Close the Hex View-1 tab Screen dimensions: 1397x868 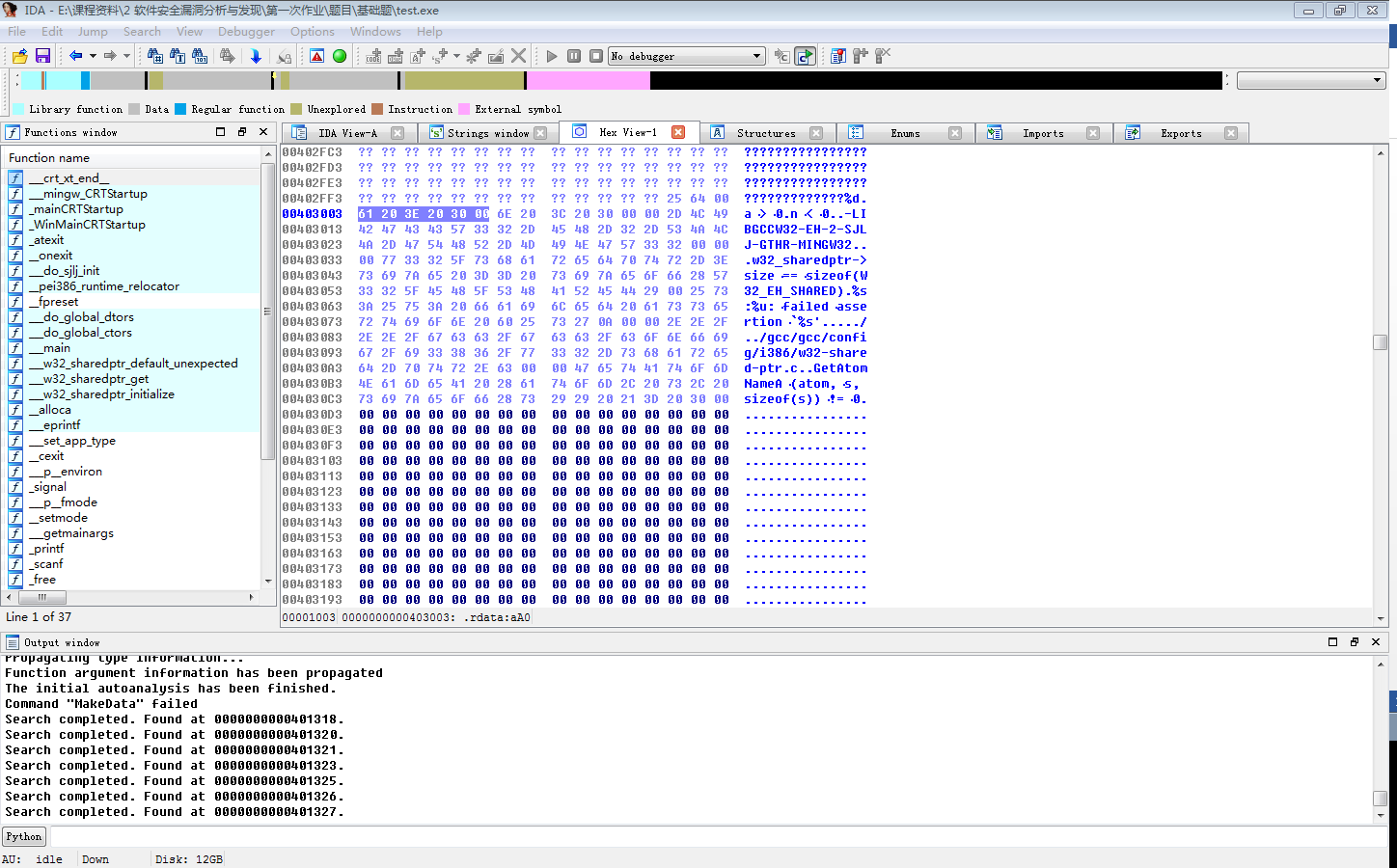(678, 132)
